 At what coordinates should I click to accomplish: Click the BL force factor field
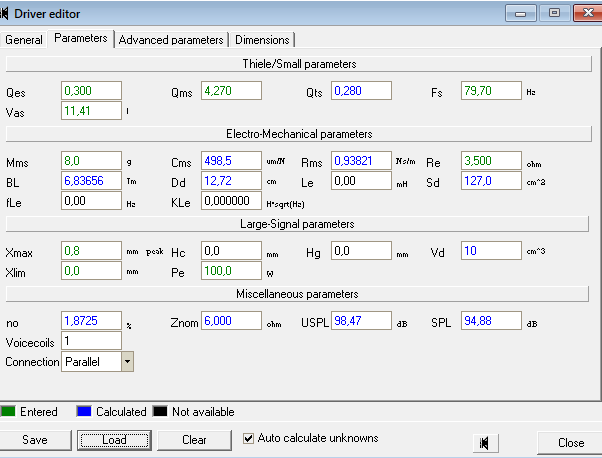pos(91,180)
